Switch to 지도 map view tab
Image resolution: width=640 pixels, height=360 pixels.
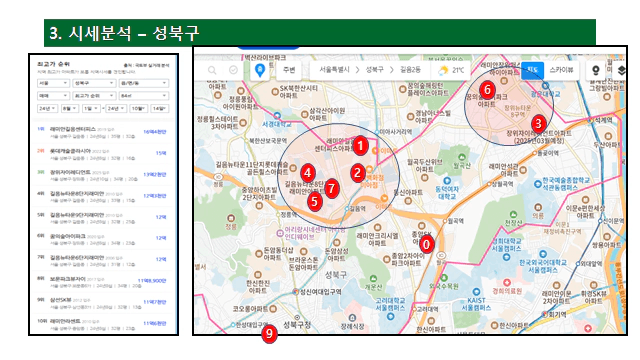tap(532, 70)
